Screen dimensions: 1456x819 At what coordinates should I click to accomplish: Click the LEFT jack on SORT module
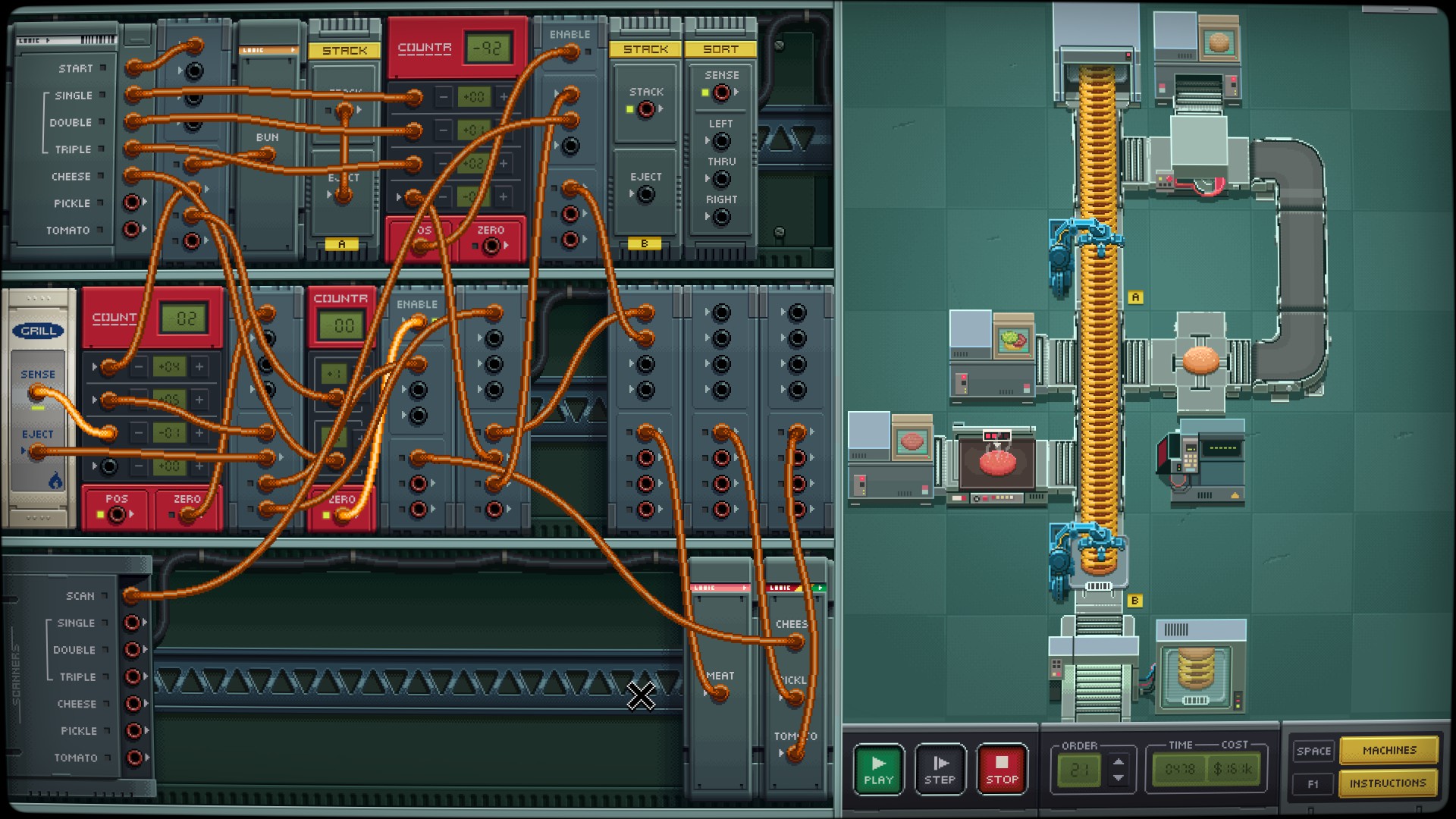click(x=721, y=141)
